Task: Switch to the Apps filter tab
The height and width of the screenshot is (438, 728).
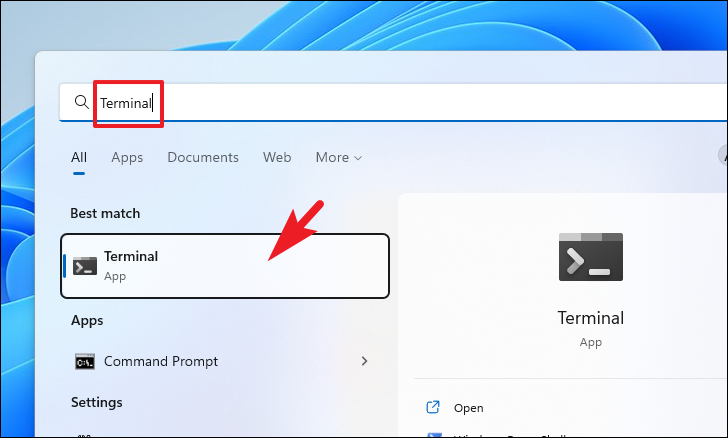Action: [x=127, y=158]
